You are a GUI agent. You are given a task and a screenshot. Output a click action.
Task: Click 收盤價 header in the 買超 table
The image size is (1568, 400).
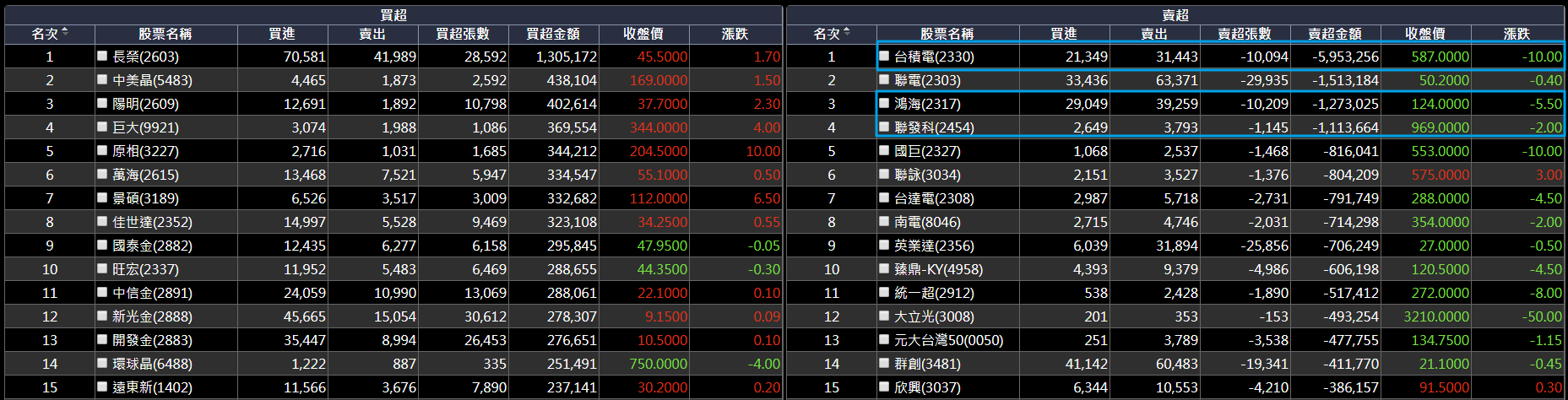click(643, 34)
